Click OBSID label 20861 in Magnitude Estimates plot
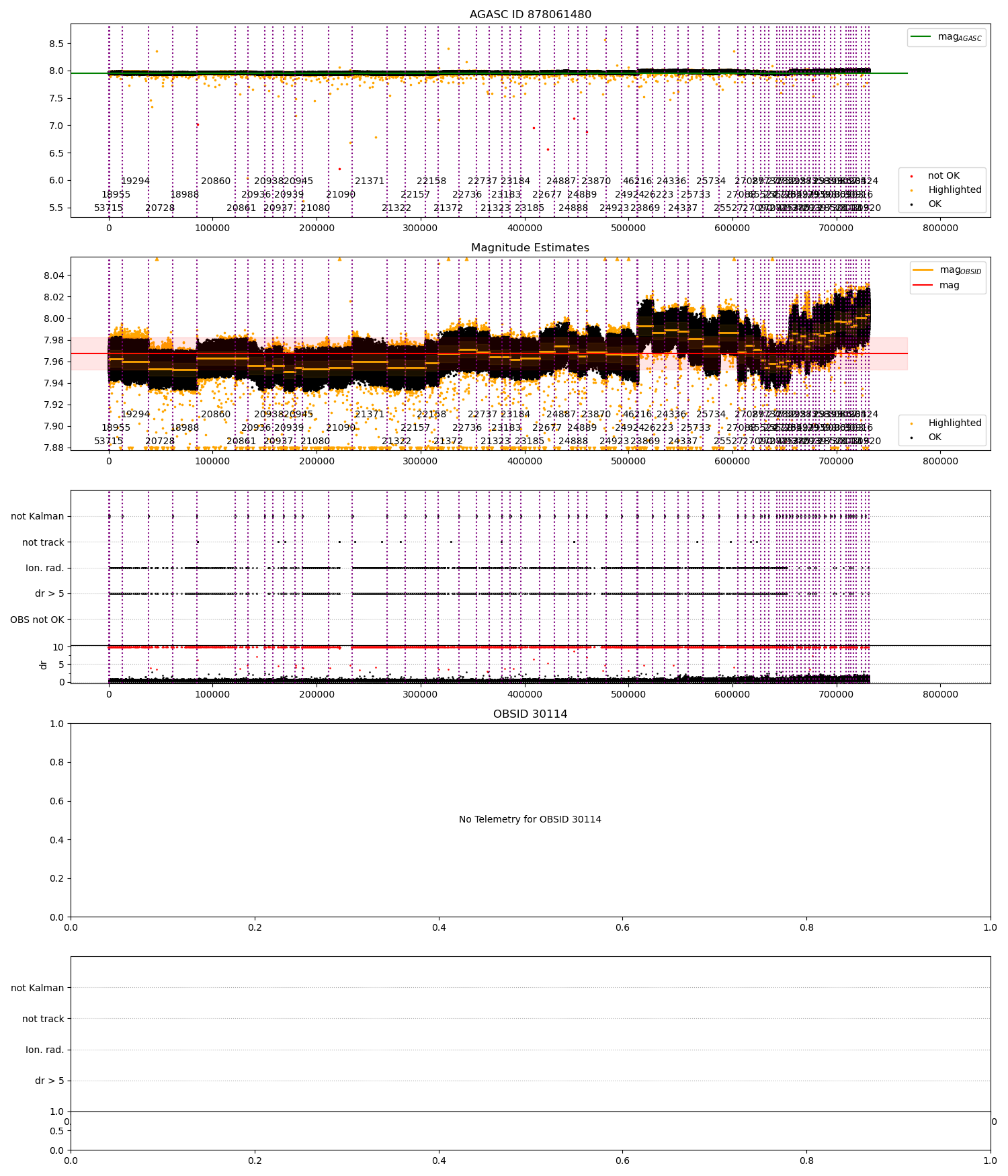This screenshot has width=1008, height=1176. [241, 442]
